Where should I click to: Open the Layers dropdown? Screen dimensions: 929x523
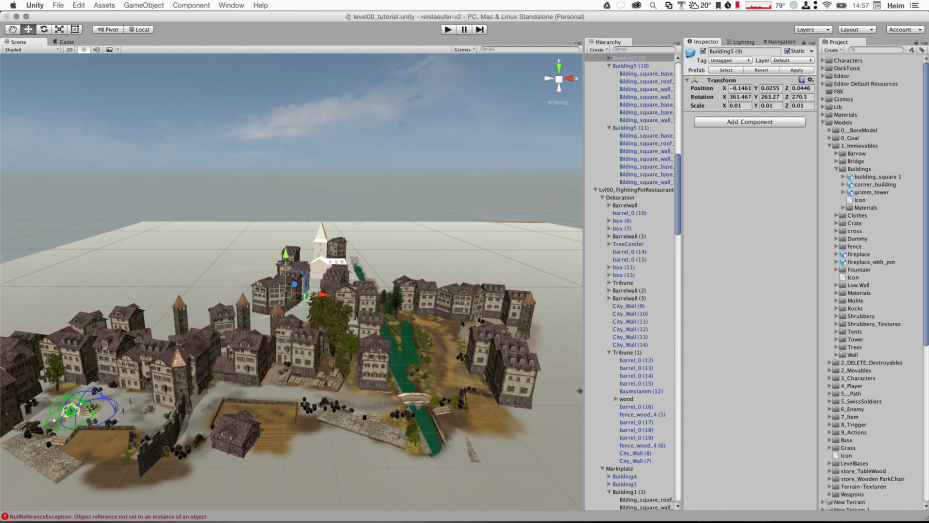[x=812, y=29]
